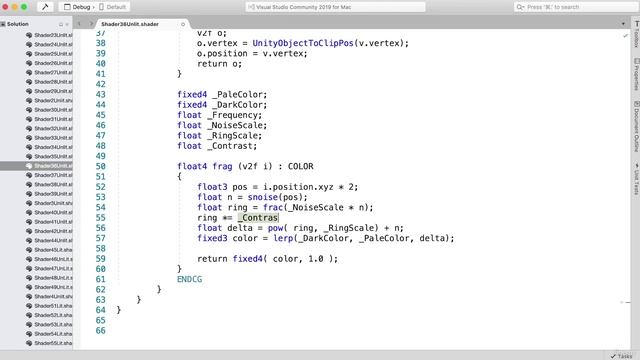Select Shader51Lit in the Solution tree

(x=53, y=306)
